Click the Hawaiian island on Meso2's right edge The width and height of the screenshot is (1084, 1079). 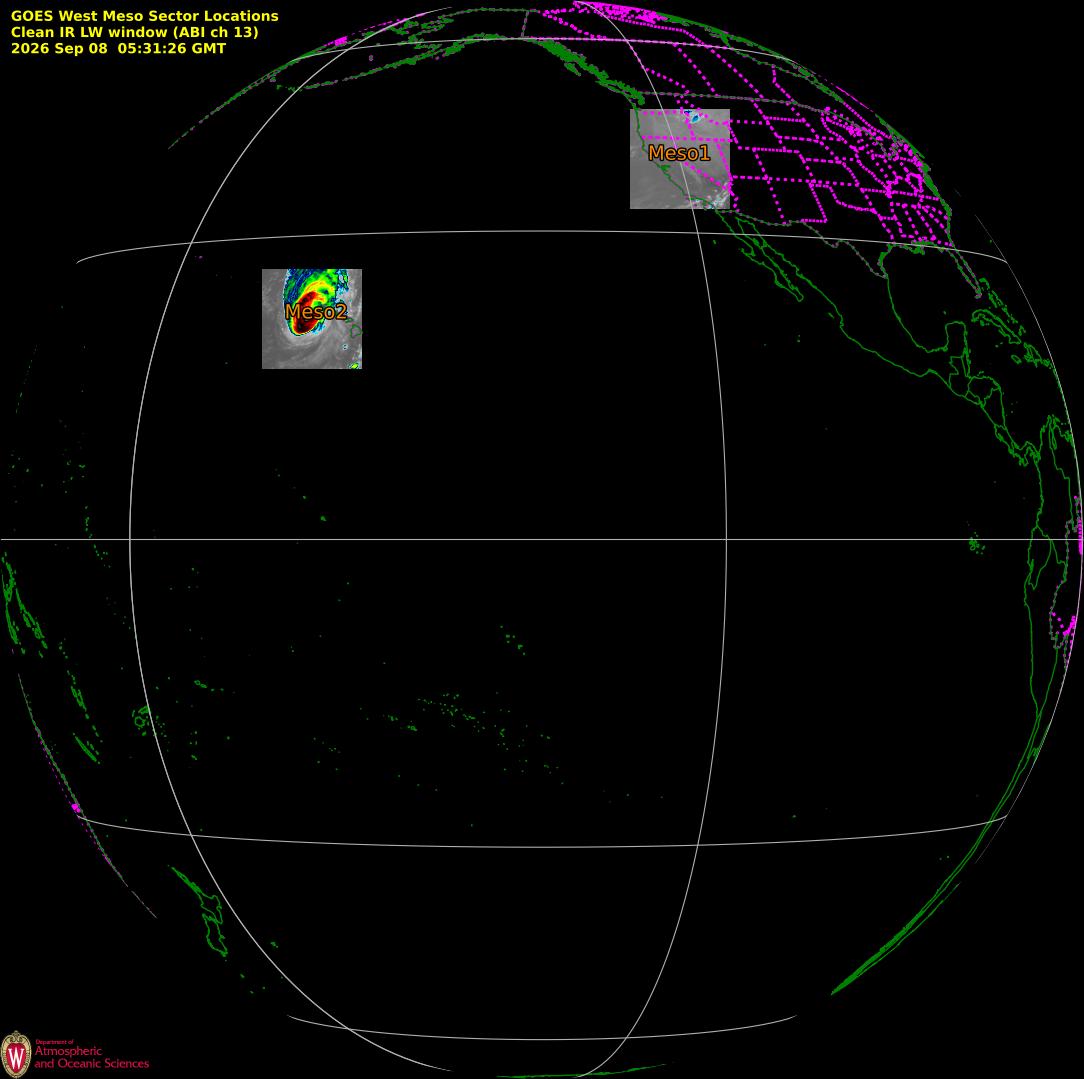[x=355, y=329]
